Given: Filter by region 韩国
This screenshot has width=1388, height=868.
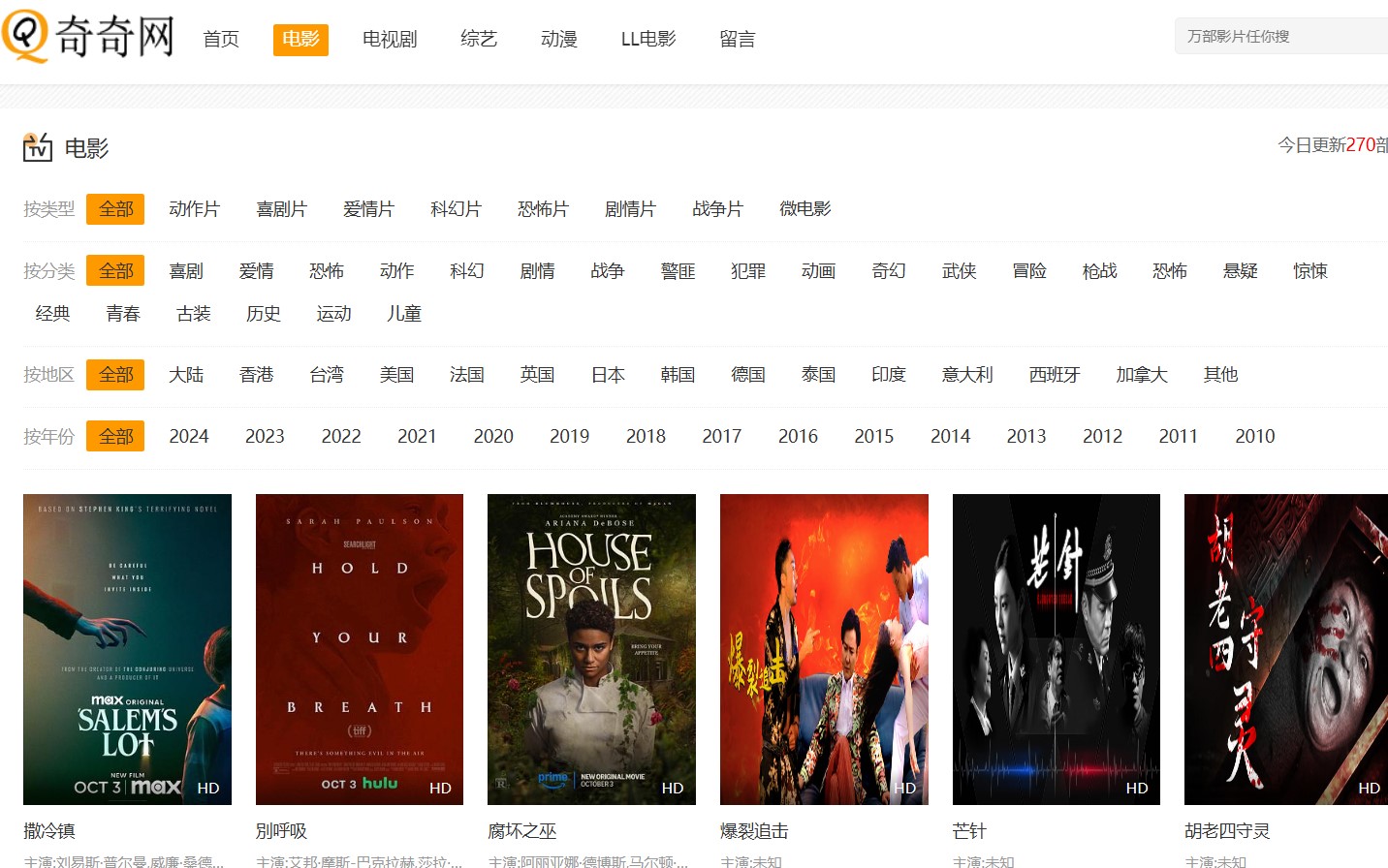Looking at the screenshot, I should (x=678, y=375).
